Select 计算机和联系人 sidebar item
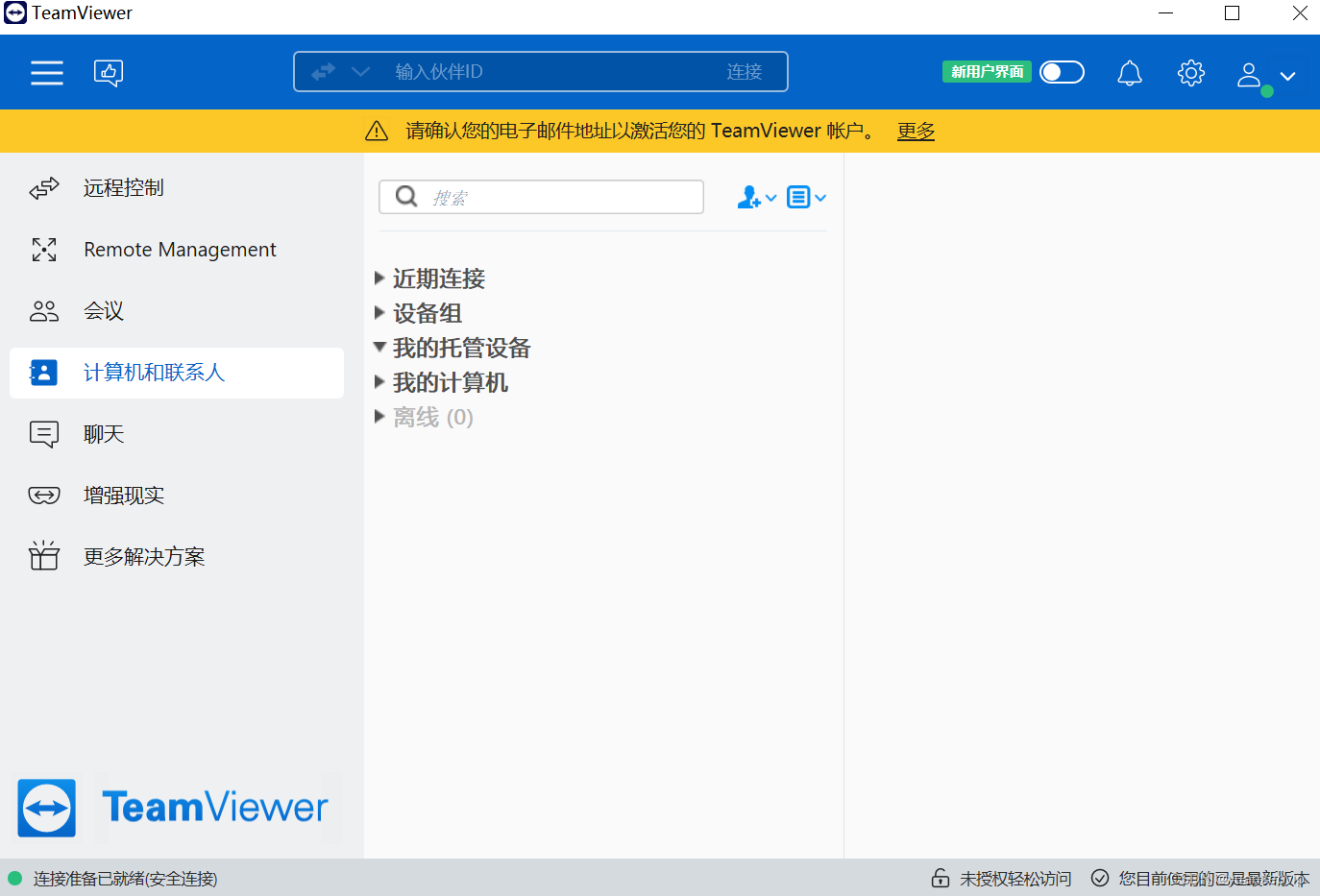The height and width of the screenshot is (896, 1320). pyautogui.click(x=177, y=373)
